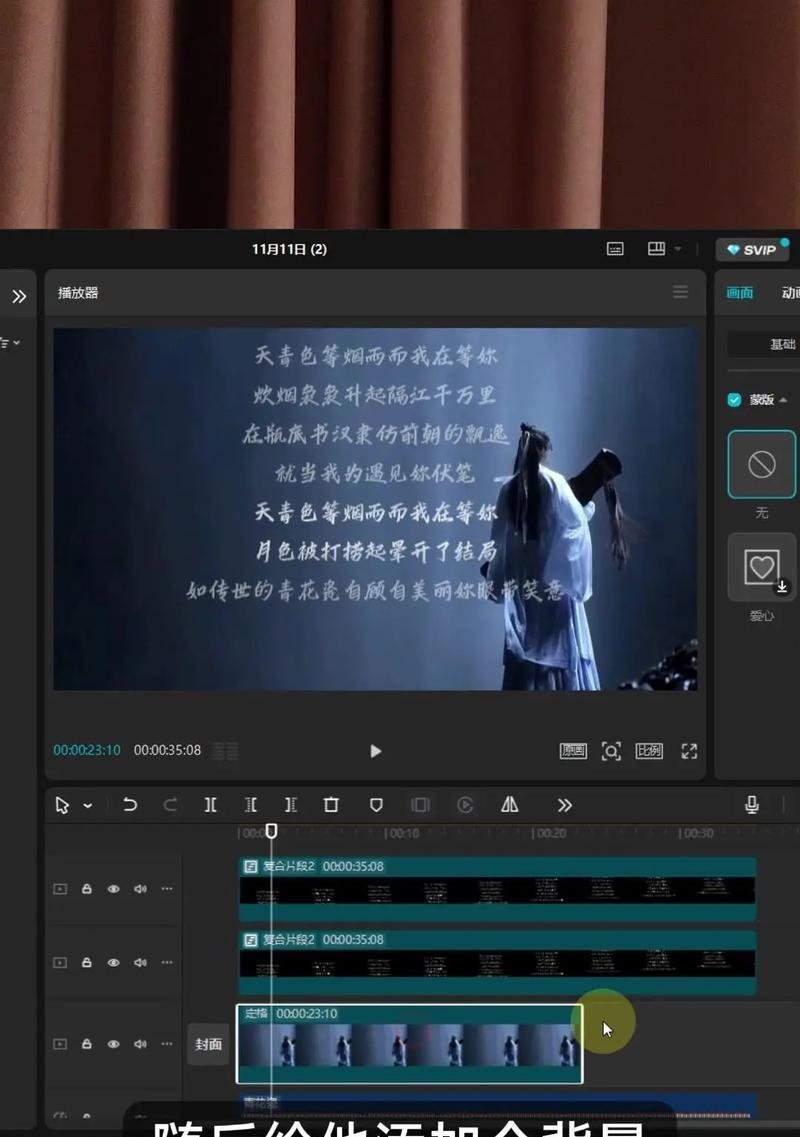Mirror the clip with flip icon
Image resolution: width=800 pixels, height=1137 pixels.
pos(510,804)
